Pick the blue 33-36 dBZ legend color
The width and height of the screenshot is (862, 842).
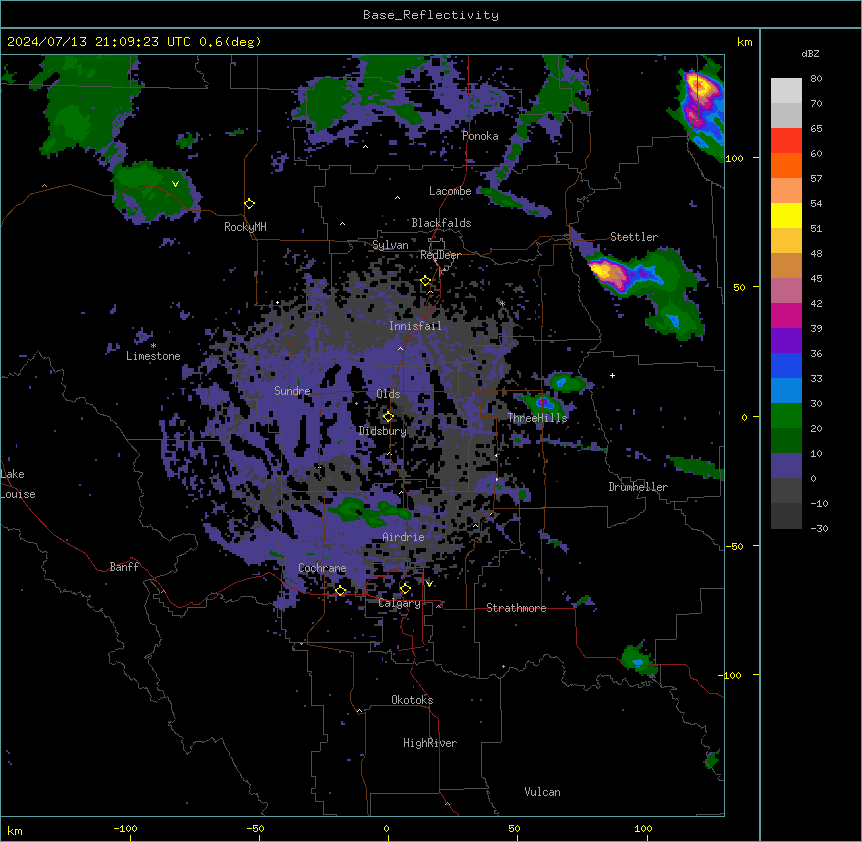(x=786, y=366)
